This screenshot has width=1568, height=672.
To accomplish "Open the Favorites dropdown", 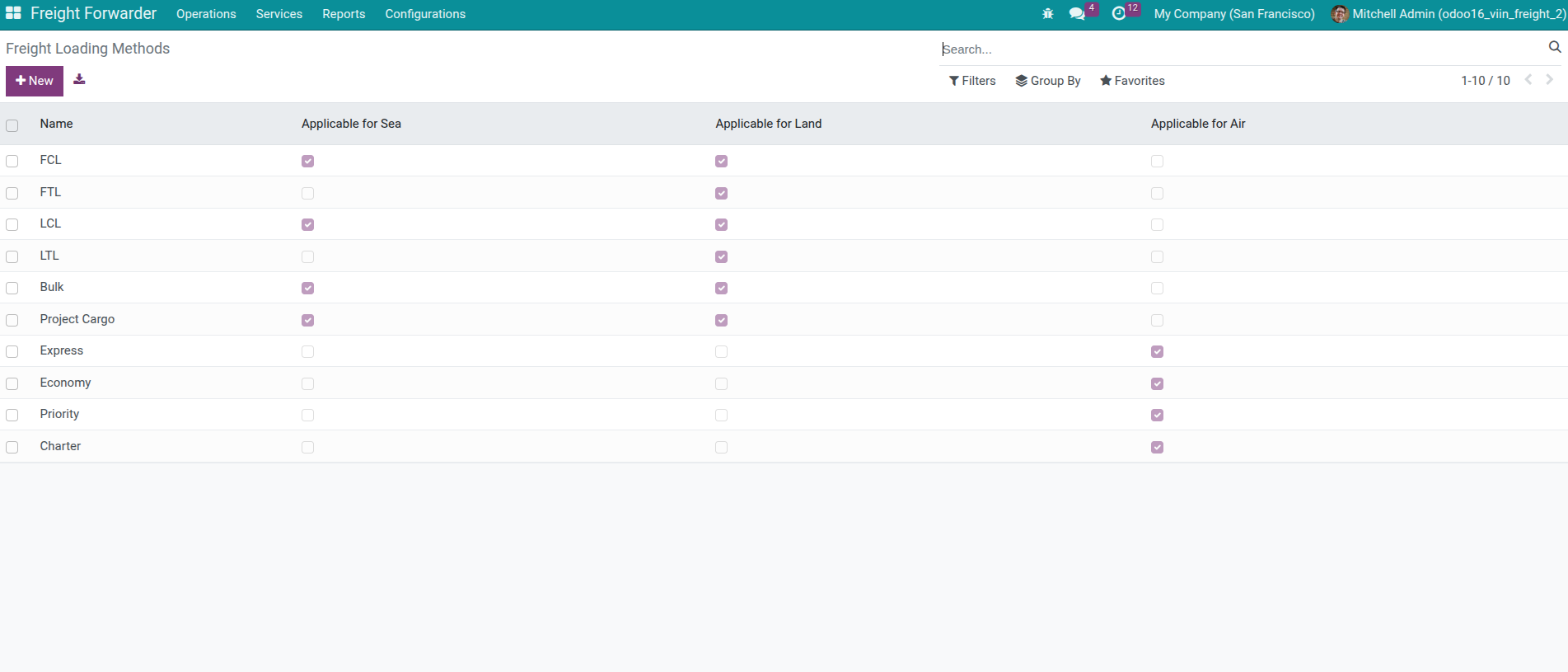I will pyautogui.click(x=1132, y=81).
